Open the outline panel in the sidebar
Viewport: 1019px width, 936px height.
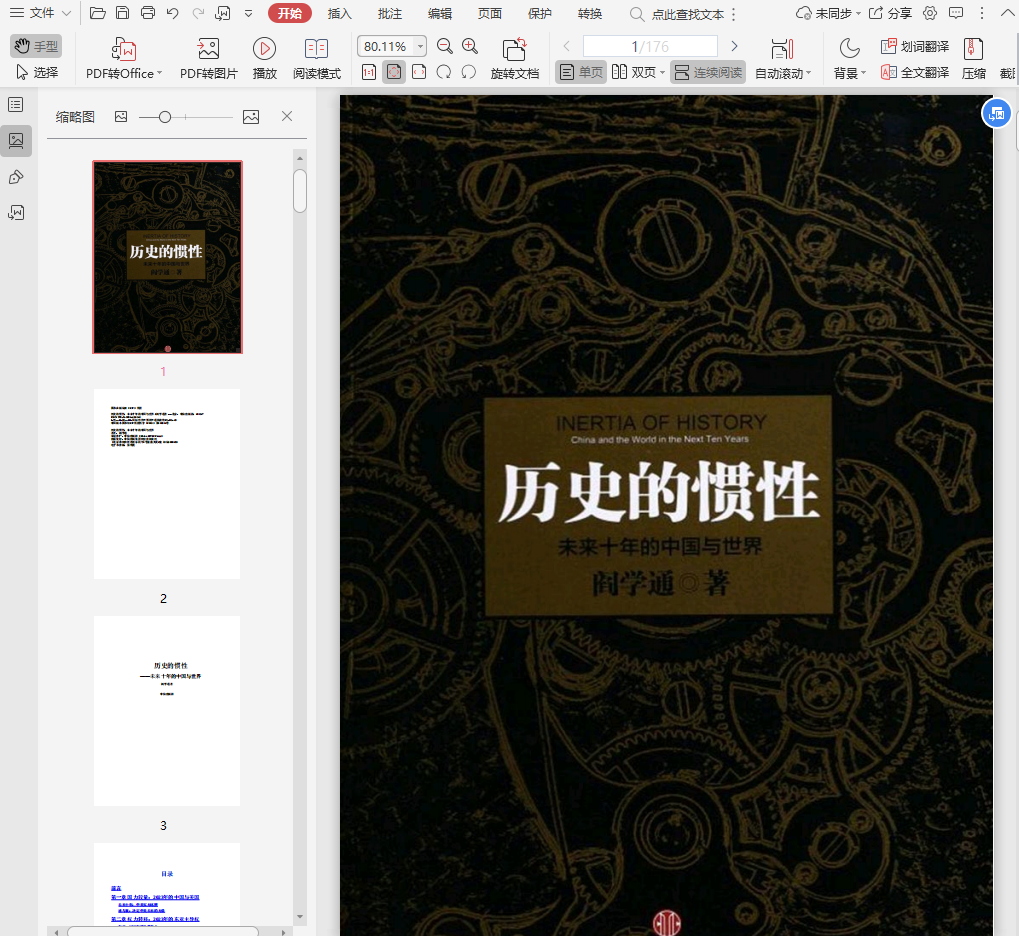[16, 105]
